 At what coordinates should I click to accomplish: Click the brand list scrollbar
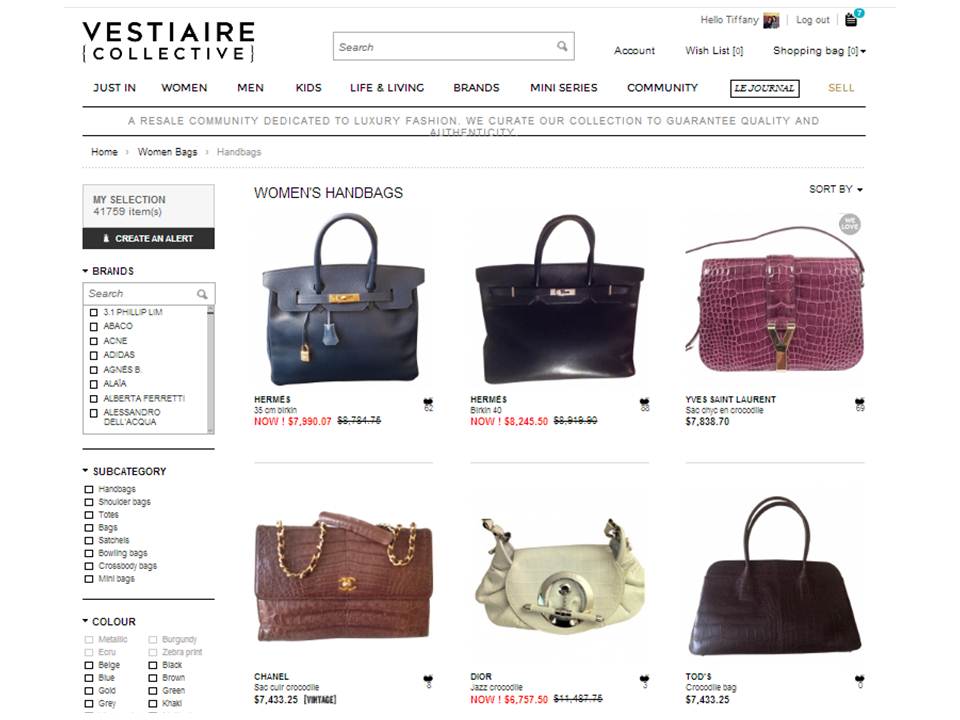[x=211, y=370]
